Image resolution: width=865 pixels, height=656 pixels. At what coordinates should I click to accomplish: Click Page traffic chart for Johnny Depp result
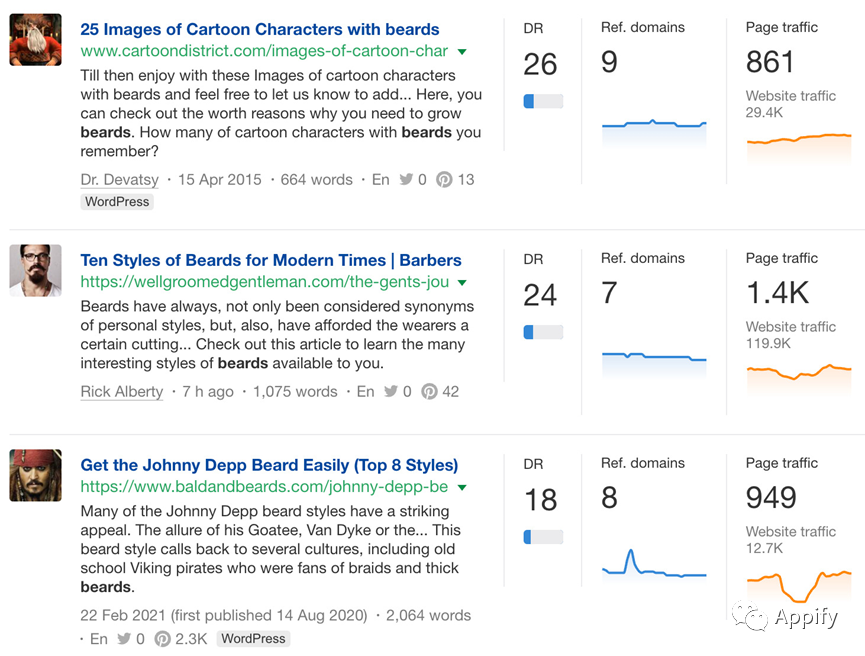pyautogui.click(x=799, y=586)
